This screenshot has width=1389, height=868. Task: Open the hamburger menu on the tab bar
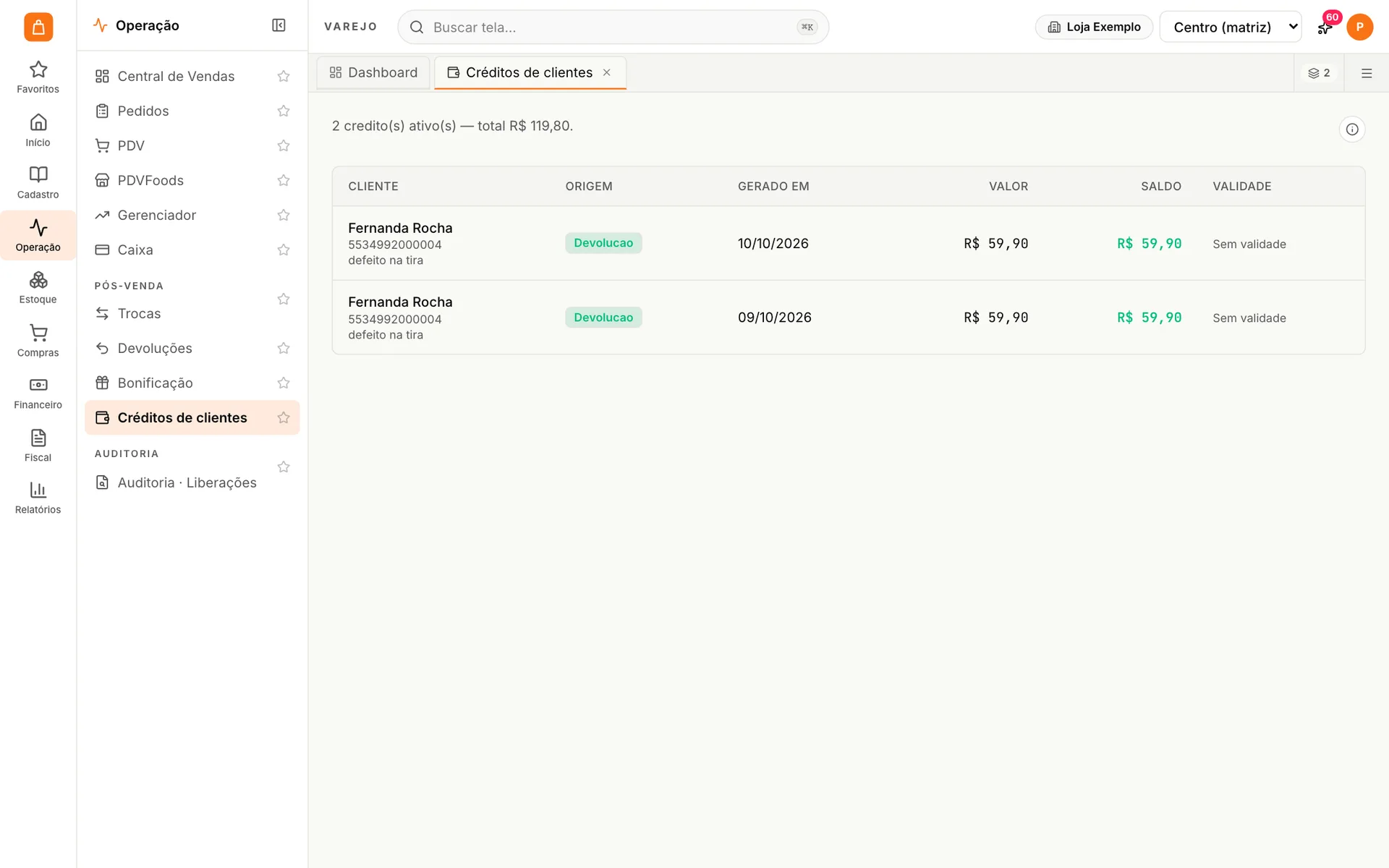[x=1367, y=73]
